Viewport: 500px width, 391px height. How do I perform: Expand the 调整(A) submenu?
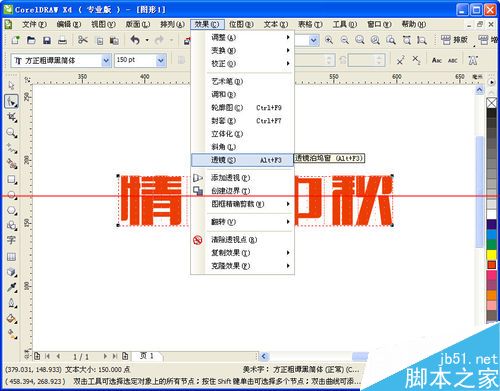click(x=242, y=38)
